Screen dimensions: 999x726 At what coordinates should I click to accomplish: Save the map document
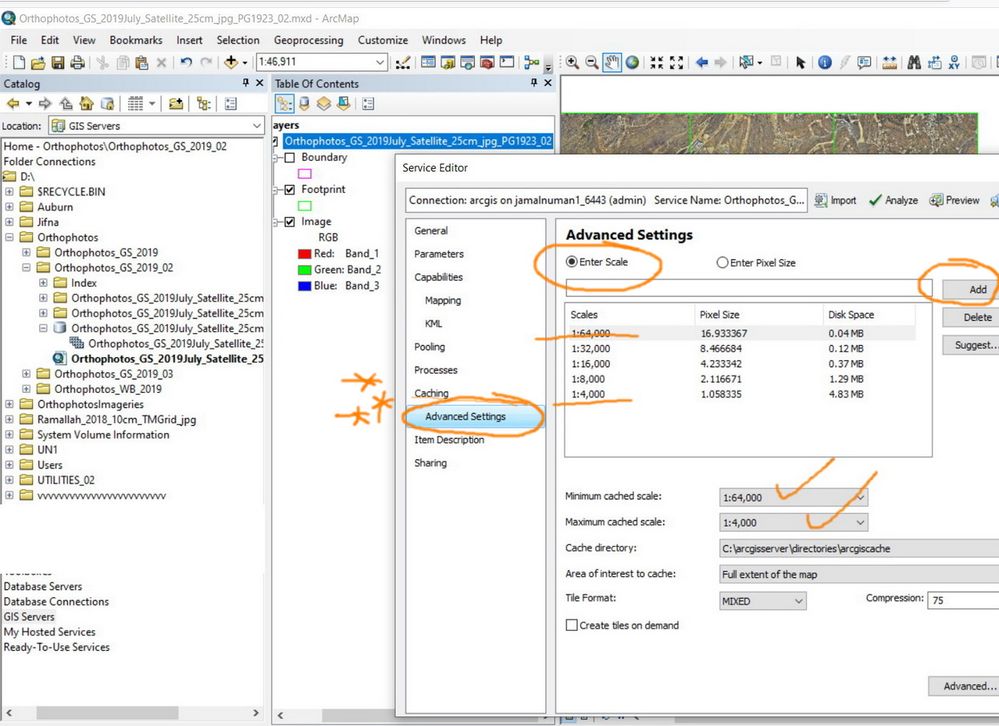58,62
